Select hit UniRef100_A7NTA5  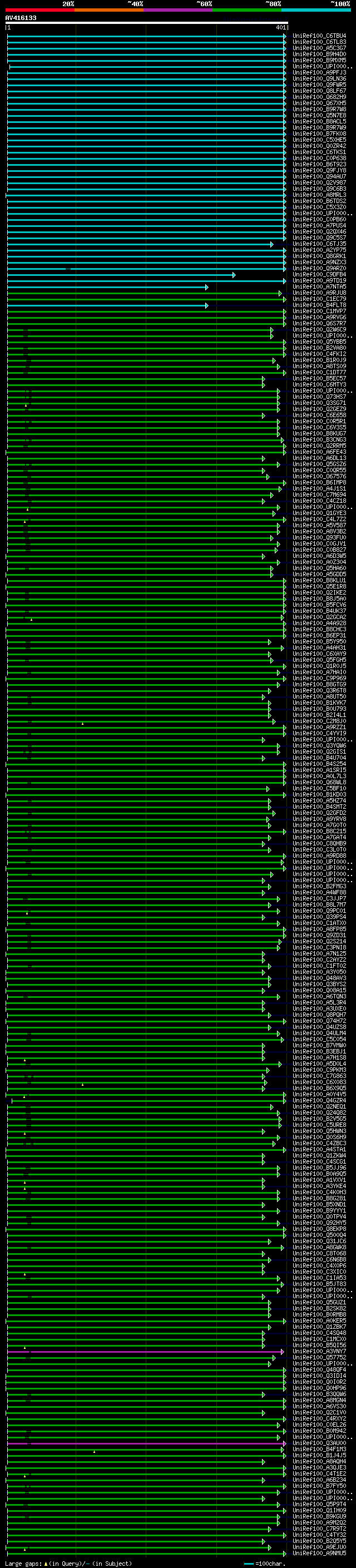tap(319, 286)
